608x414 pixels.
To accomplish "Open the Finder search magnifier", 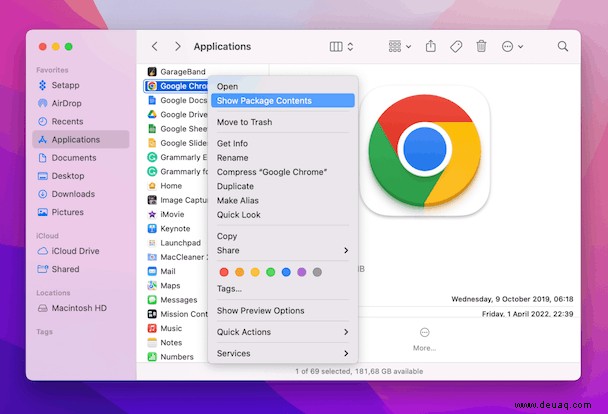I will [563, 47].
